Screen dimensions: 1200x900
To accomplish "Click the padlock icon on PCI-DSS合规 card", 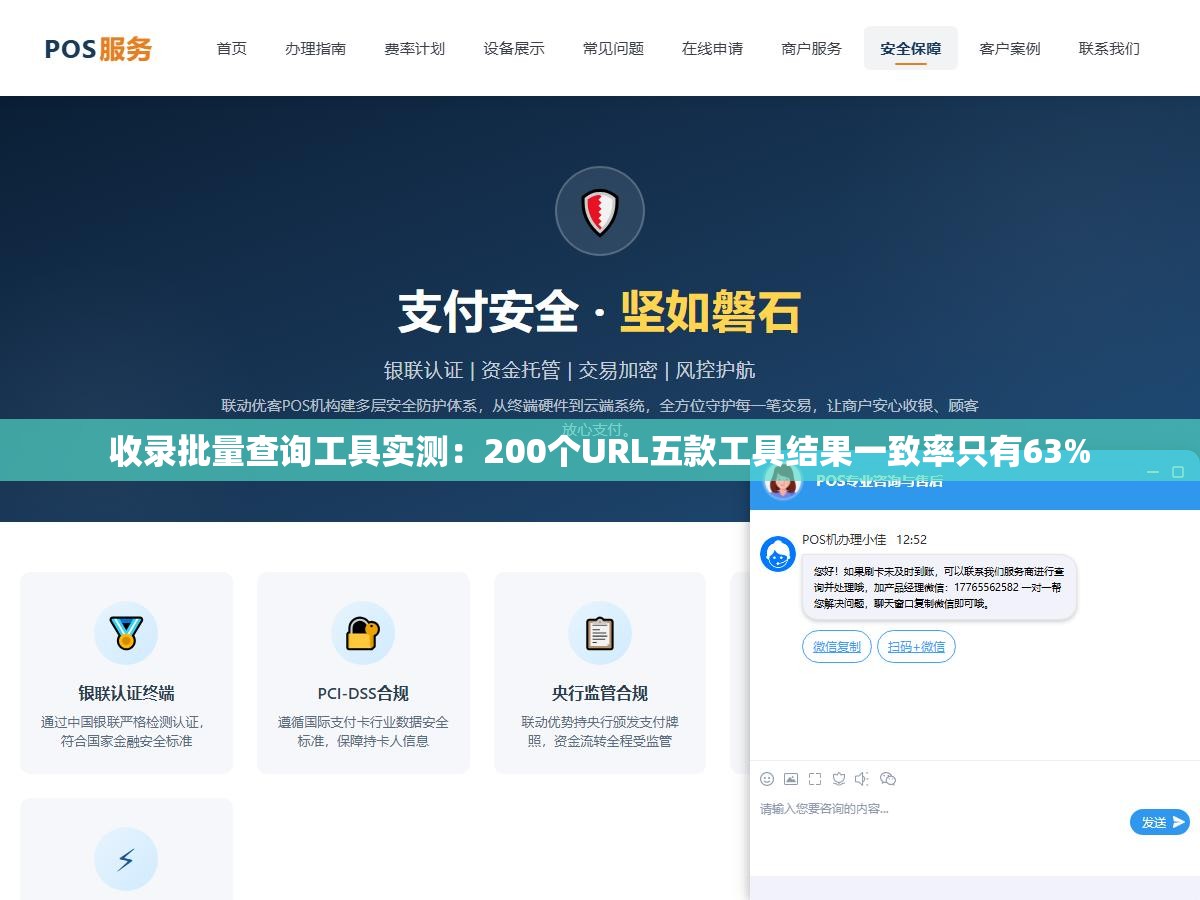I will coord(363,633).
